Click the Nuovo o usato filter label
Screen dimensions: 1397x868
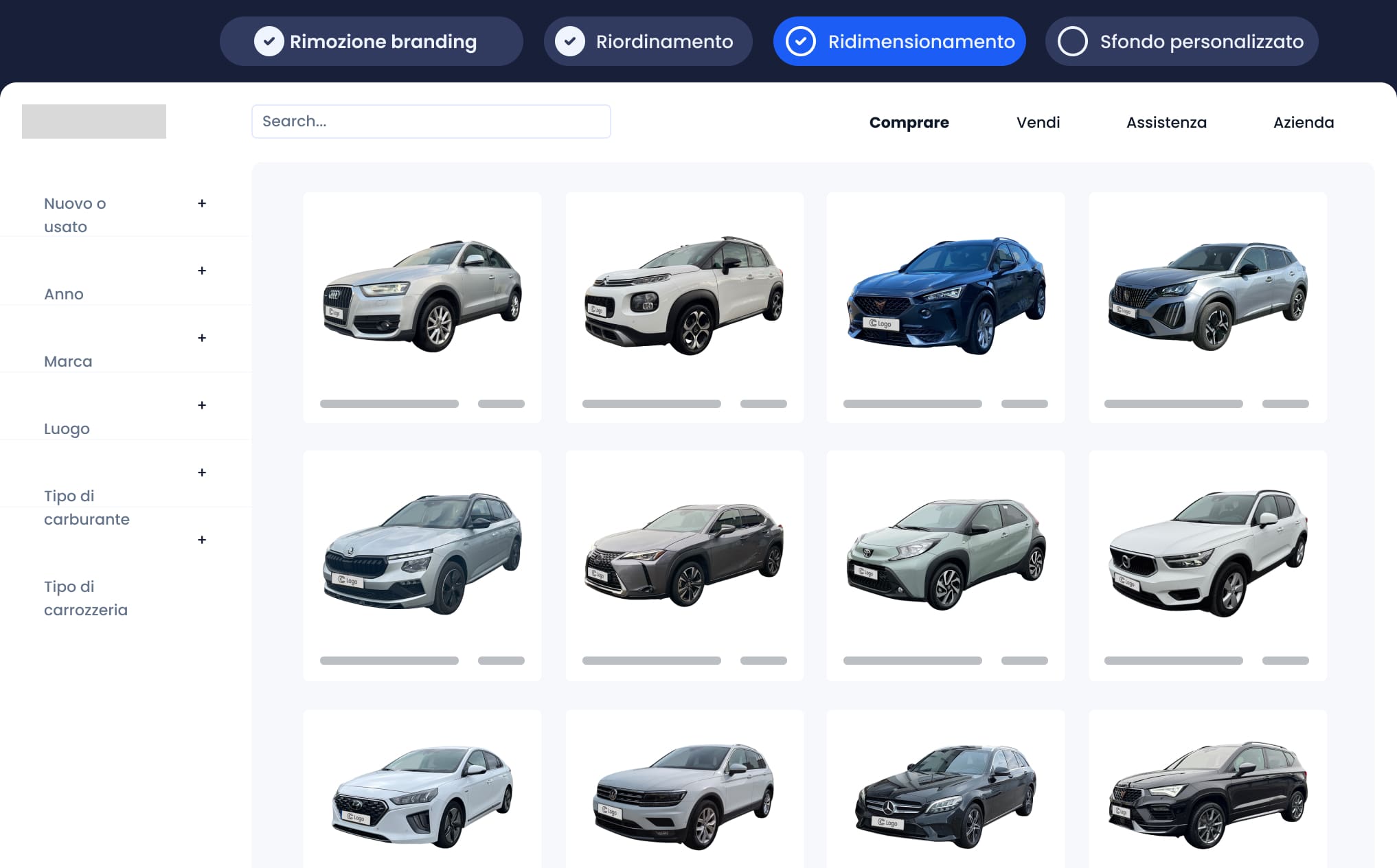75,215
